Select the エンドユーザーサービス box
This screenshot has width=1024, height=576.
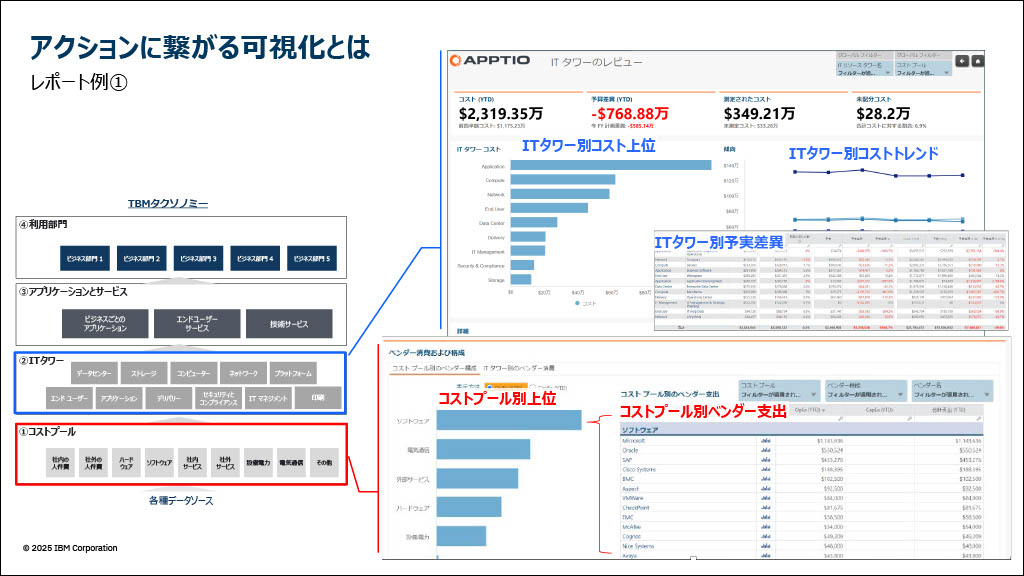tap(197, 324)
